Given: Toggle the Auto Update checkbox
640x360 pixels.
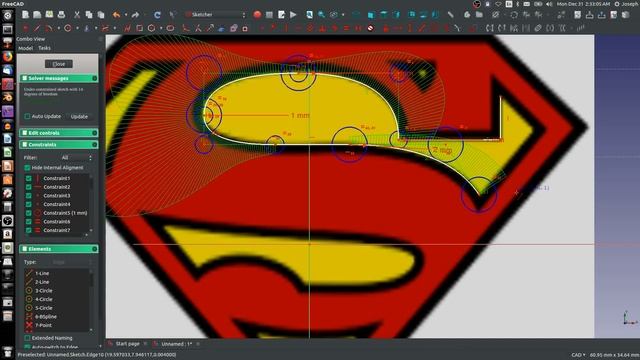Looking at the screenshot, I should 27,116.
